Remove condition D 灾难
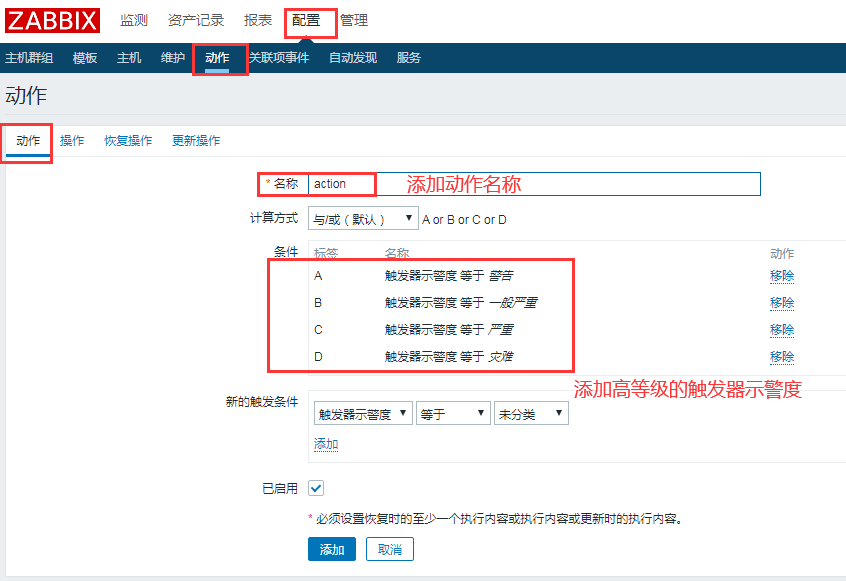 pyautogui.click(x=782, y=357)
